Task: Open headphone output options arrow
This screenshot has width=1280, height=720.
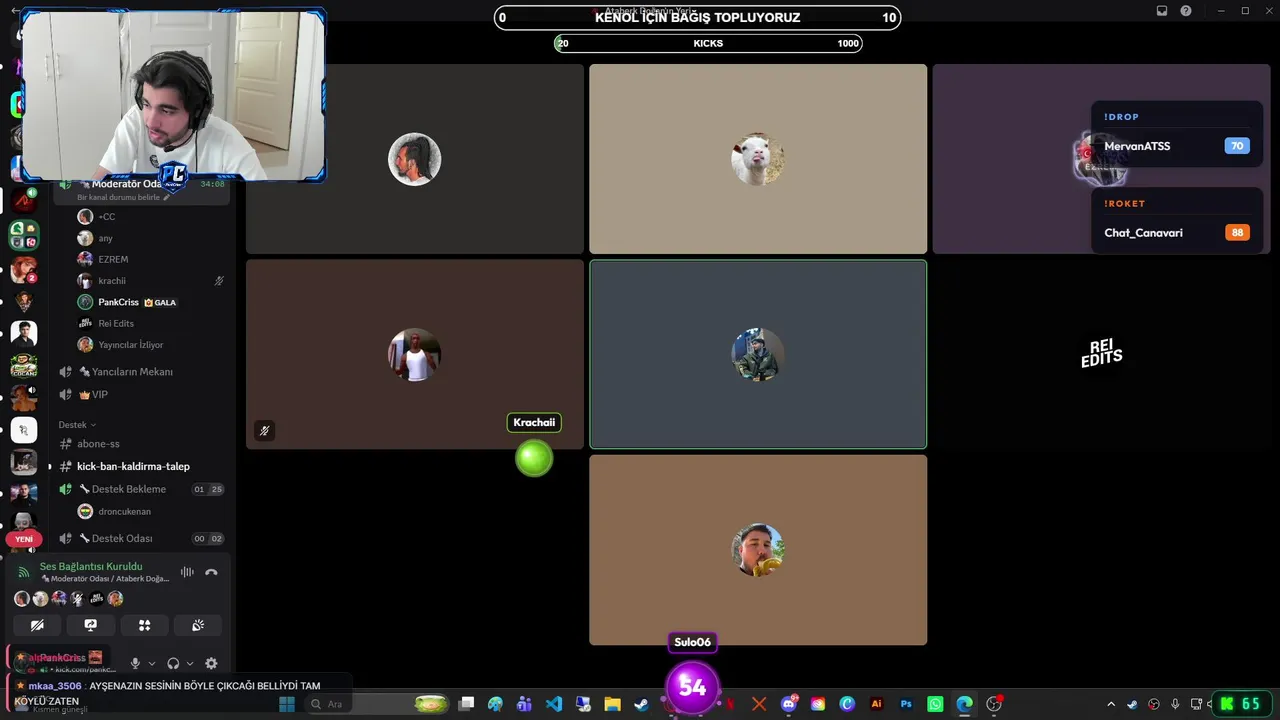Action: point(190,663)
